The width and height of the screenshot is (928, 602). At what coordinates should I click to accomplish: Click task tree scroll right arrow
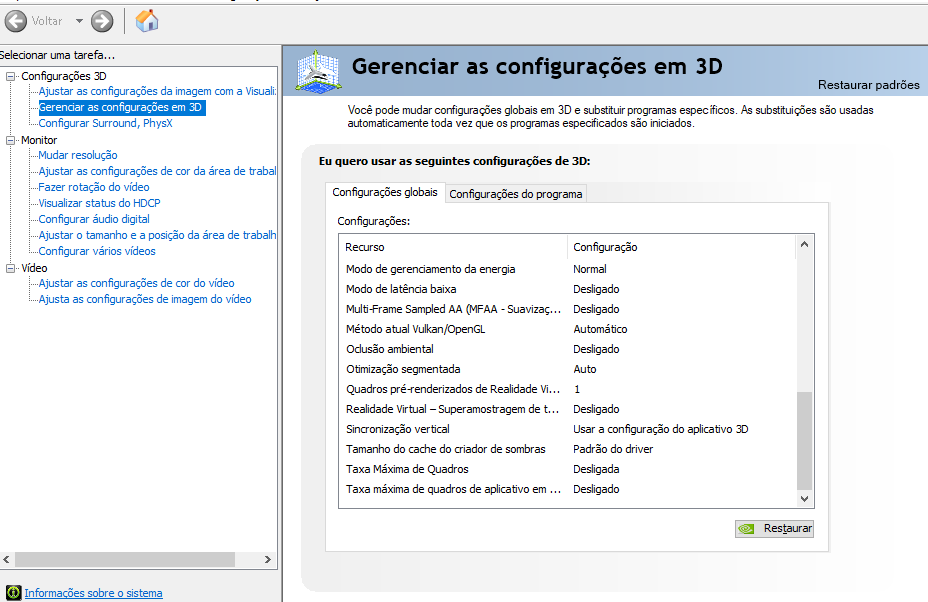268,559
